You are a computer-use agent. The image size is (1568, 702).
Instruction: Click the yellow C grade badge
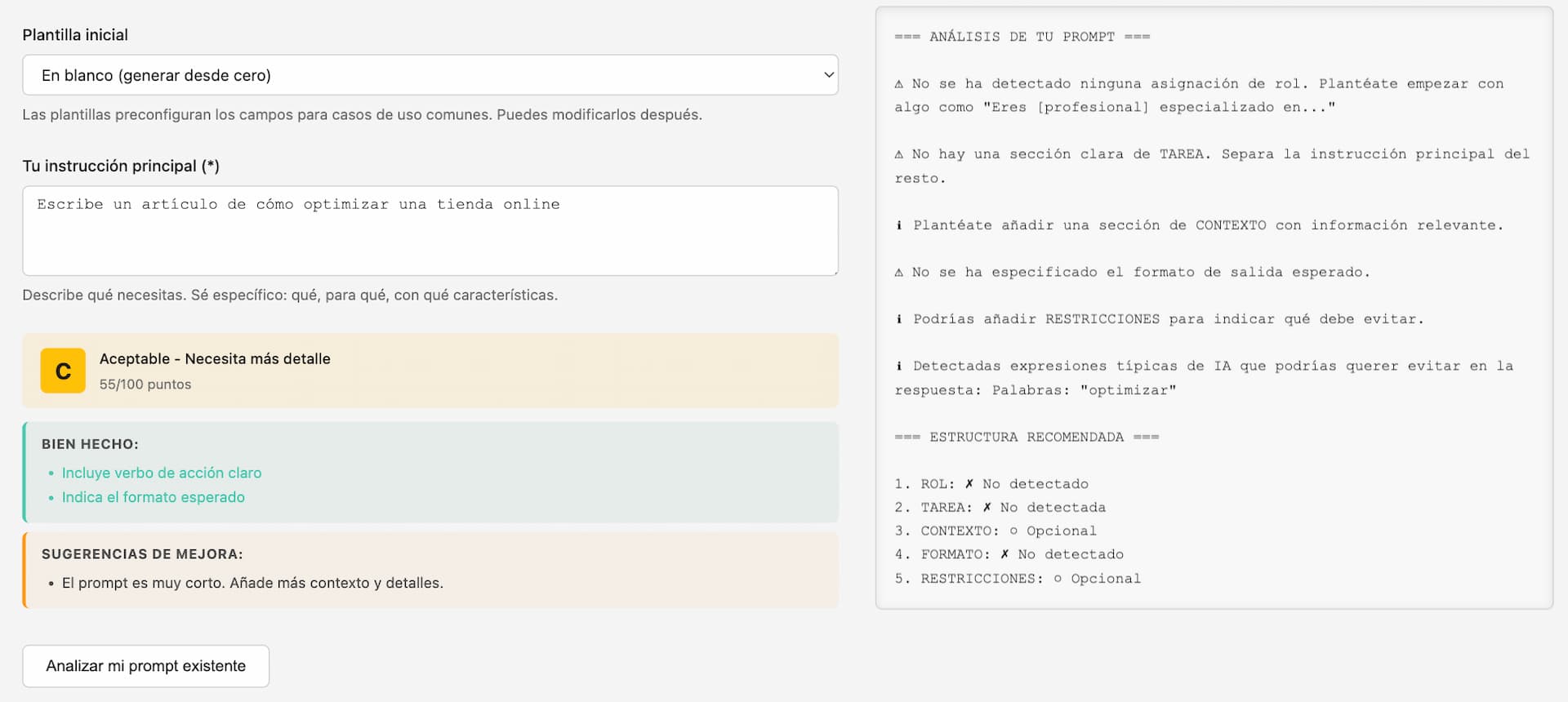tap(63, 371)
